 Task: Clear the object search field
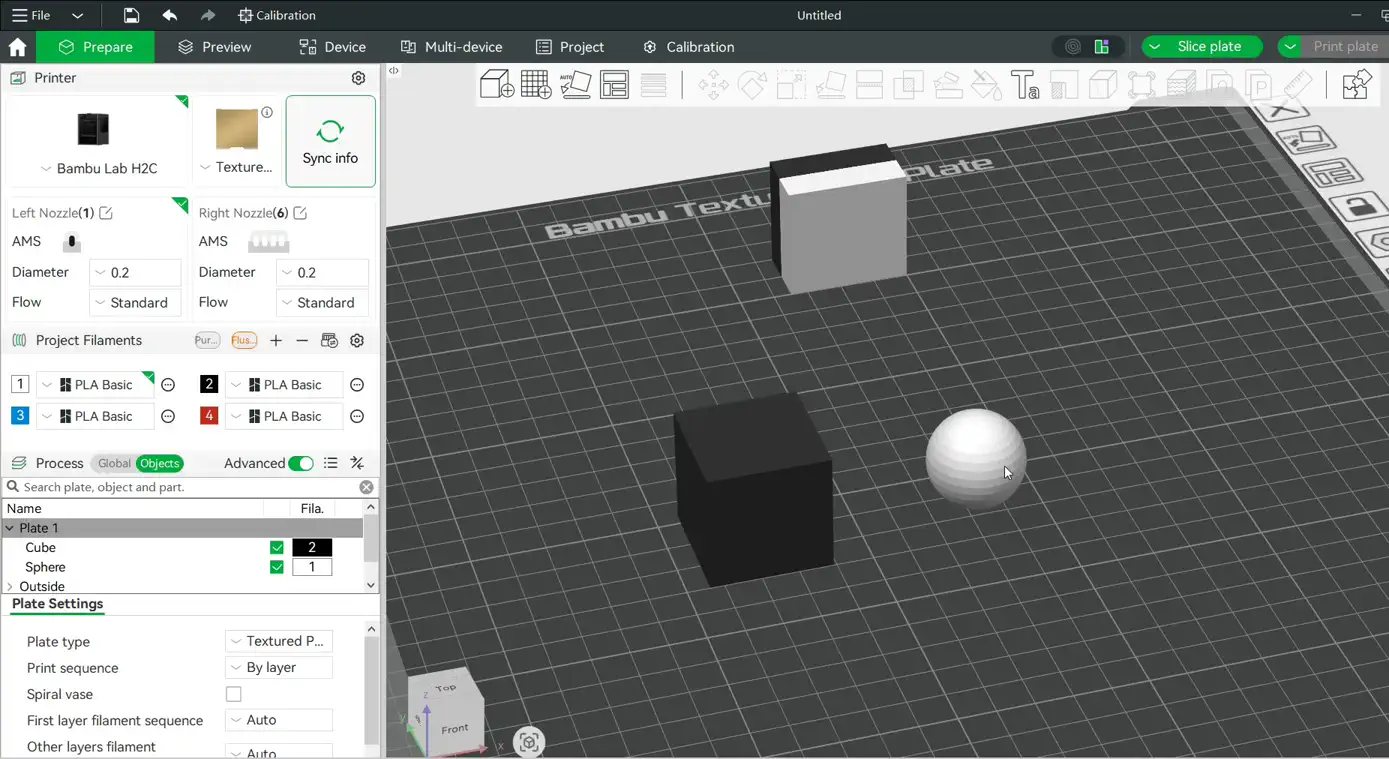tap(366, 487)
